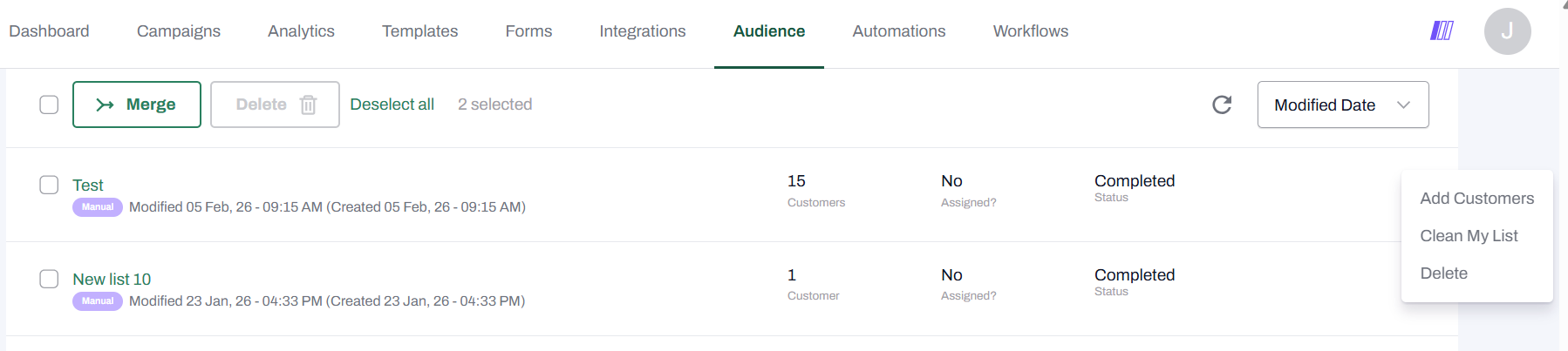Click the Manual tag under Test

tap(98, 207)
